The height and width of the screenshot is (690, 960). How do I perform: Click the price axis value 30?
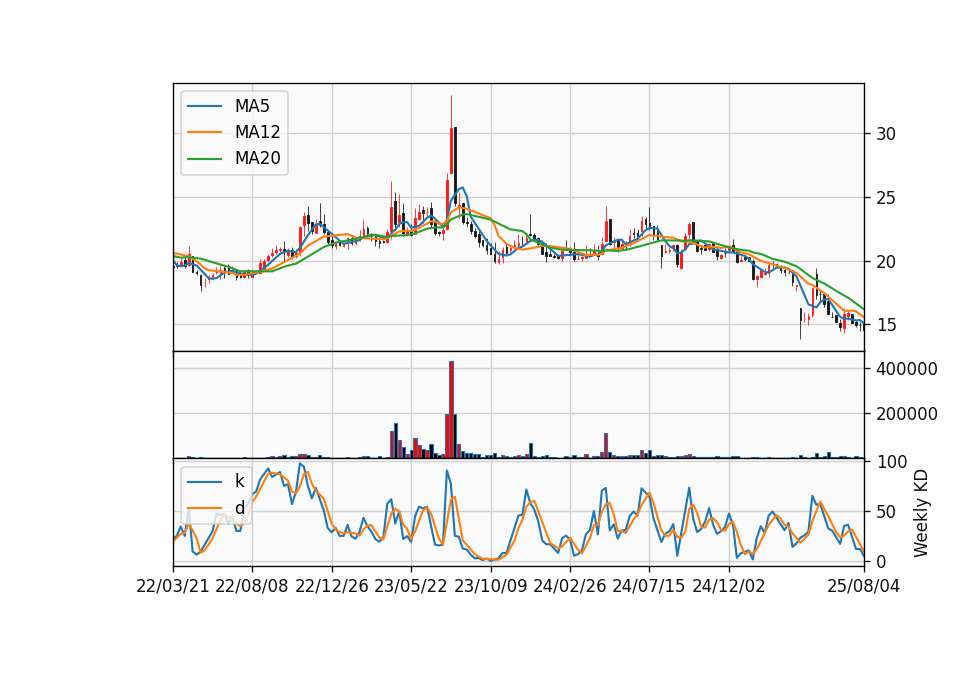[x=885, y=134]
